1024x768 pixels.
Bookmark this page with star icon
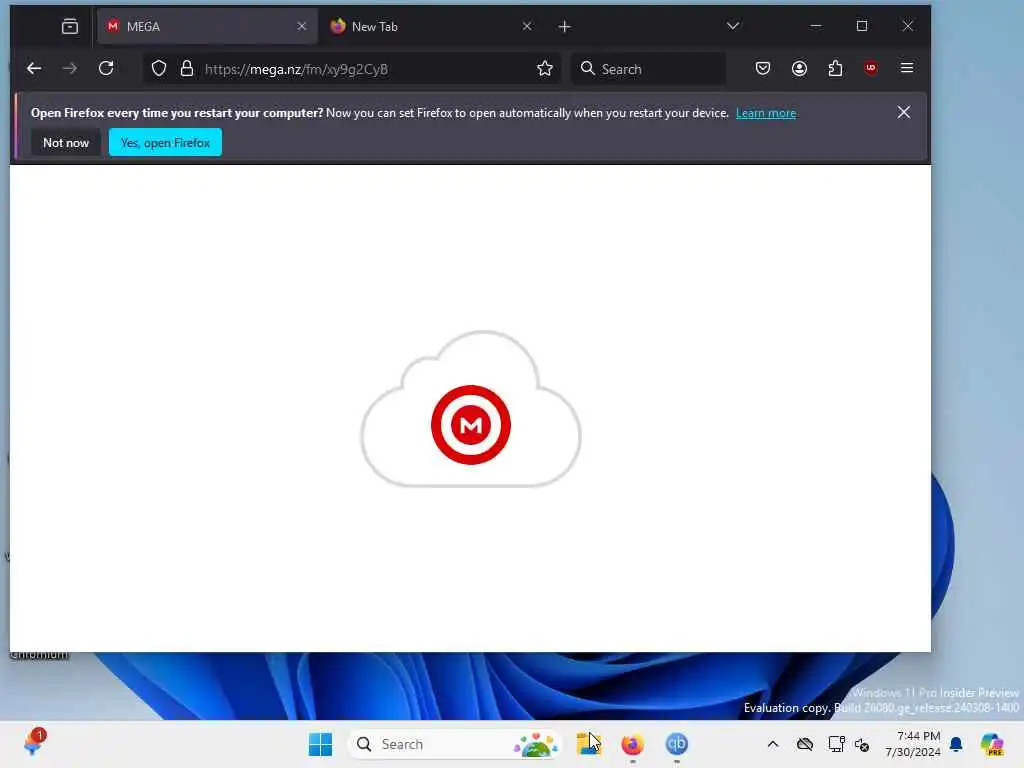545,68
